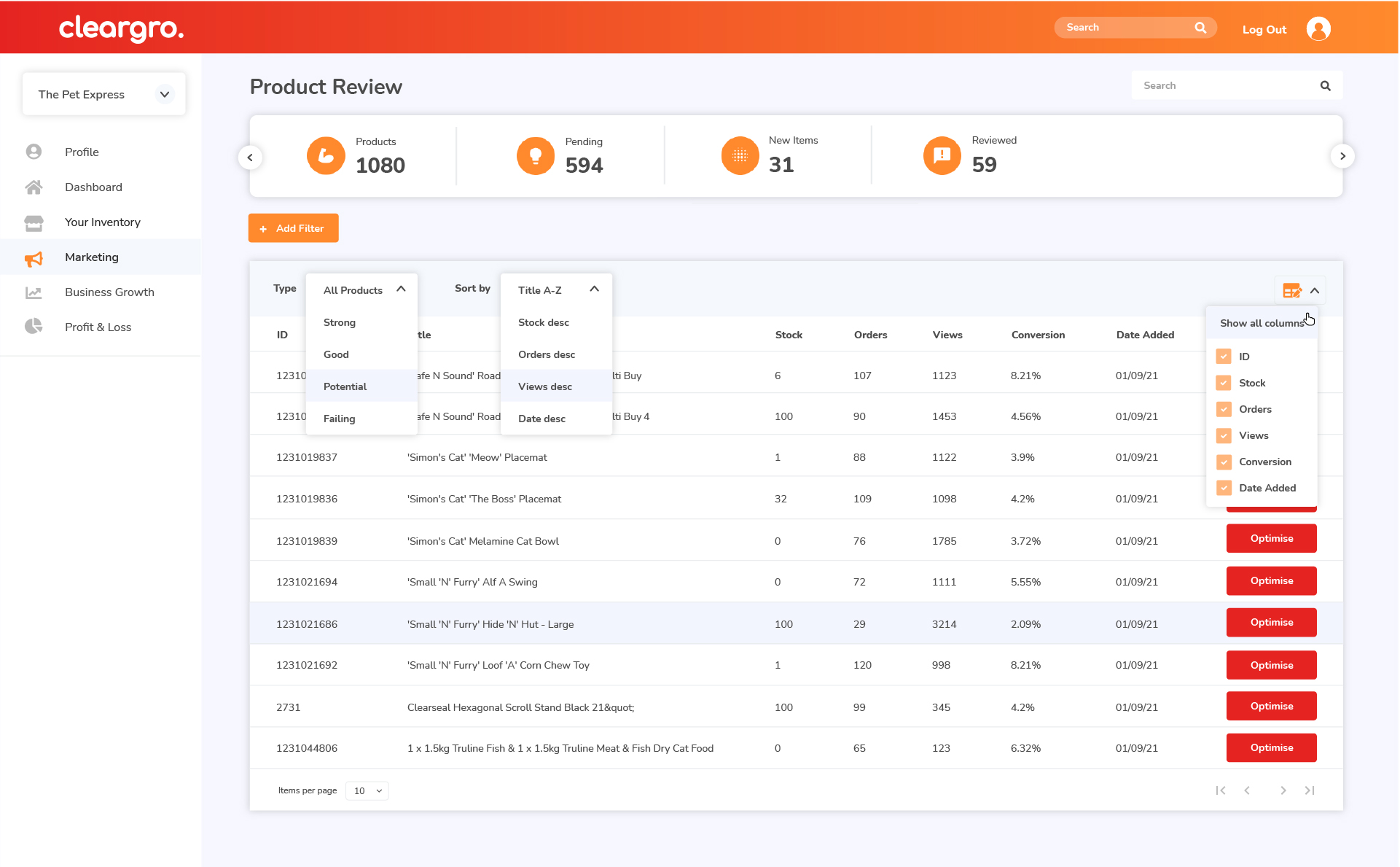1400x867 pixels.
Task: Click the top header search magnifier icon
Action: pyautogui.click(x=1200, y=28)
